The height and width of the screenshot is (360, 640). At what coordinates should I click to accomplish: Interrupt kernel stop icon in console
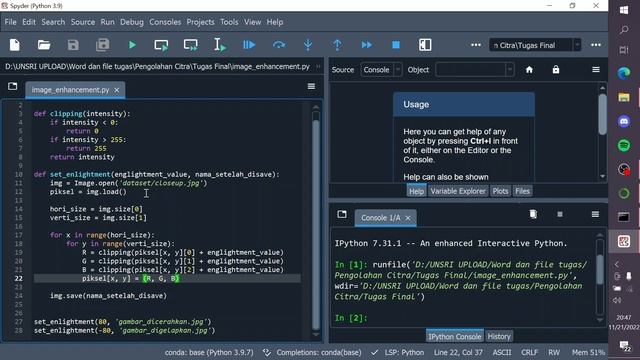(560, 214)
